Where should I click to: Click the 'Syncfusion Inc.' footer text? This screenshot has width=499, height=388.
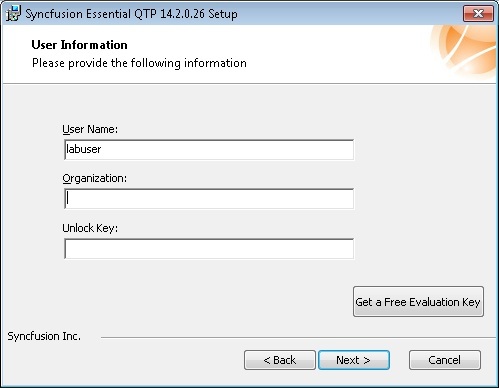[44, 336]
